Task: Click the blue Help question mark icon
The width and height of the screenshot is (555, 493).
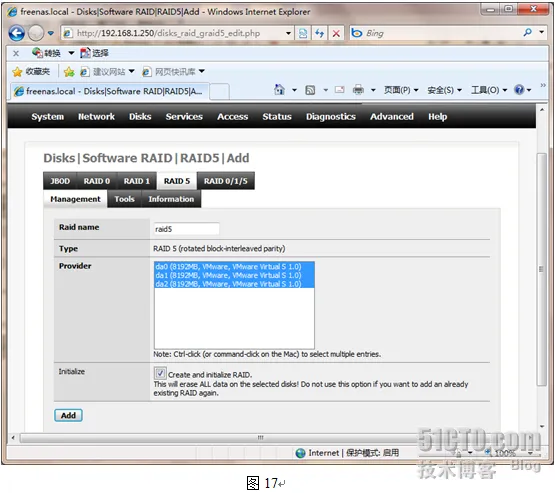Action: click(x=519, y=90)
